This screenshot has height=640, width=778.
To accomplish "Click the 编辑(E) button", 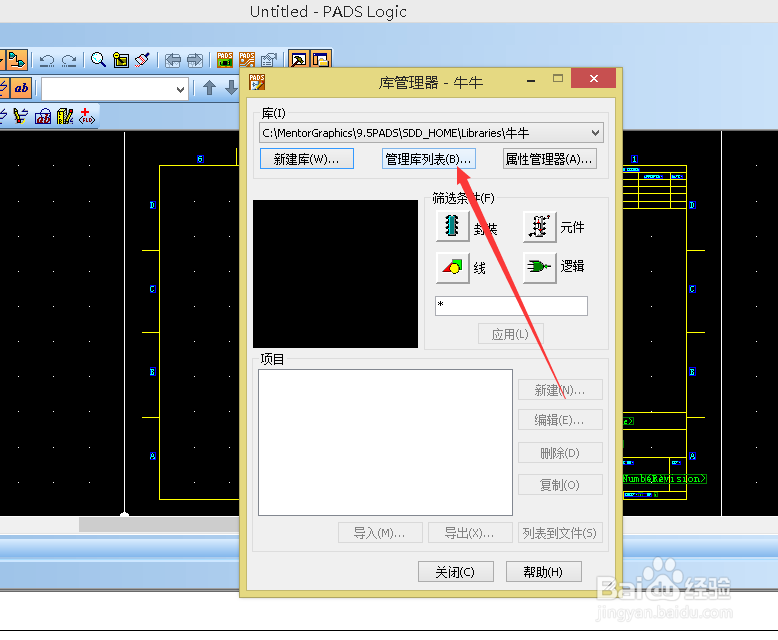I will pos(560,420).
